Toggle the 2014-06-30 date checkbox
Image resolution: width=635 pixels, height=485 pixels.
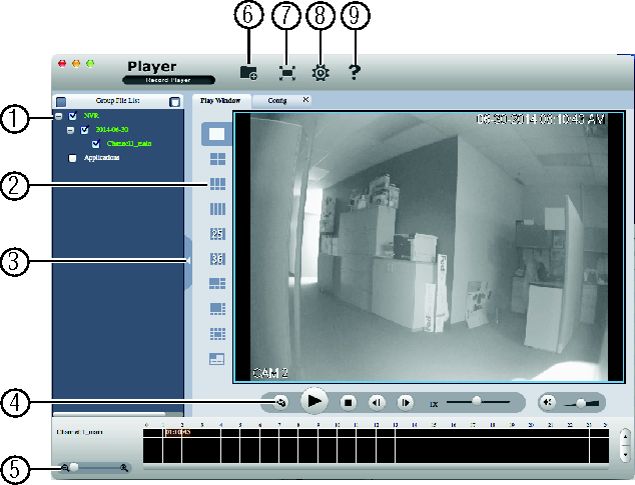point(84,130)
